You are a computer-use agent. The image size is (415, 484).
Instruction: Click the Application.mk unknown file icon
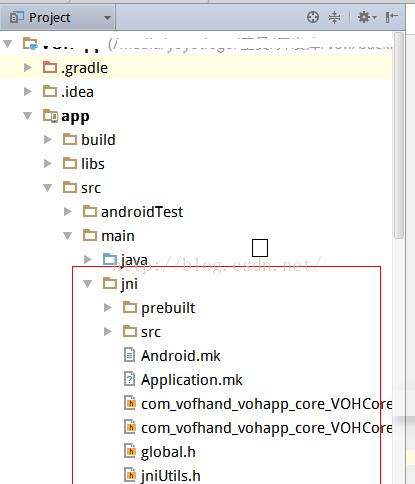129,379
